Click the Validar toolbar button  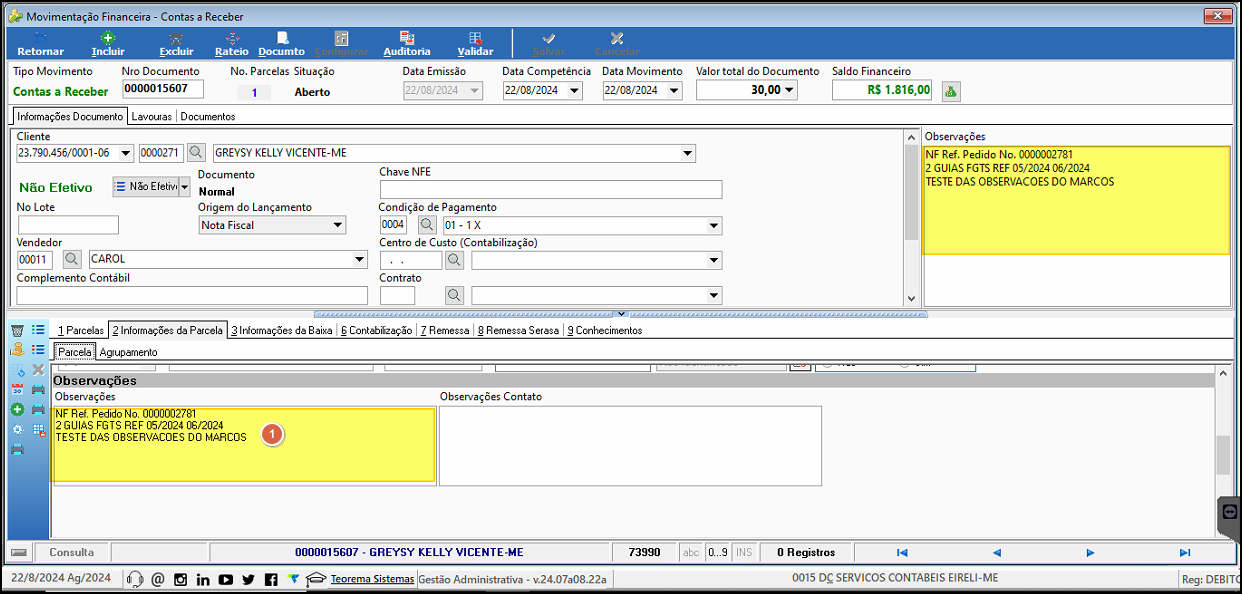click(475, 44)
